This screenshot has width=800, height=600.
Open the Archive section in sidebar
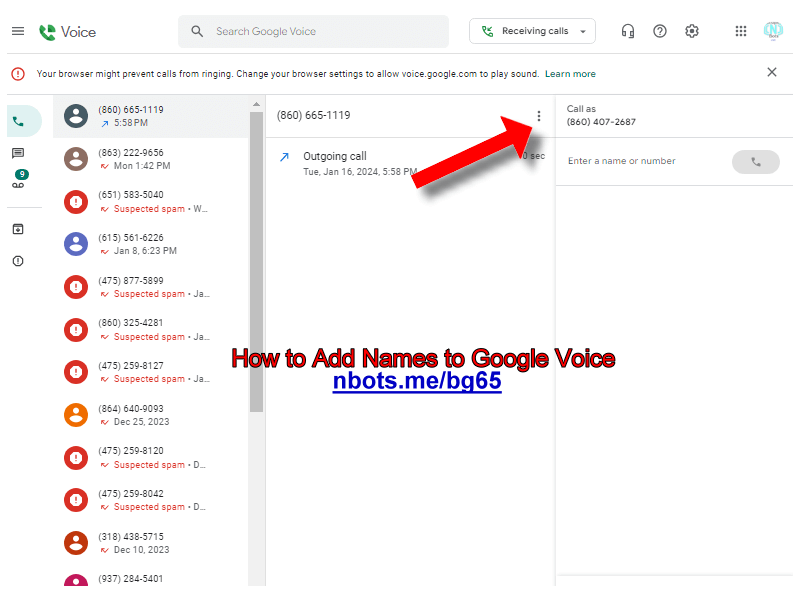pyautogui.click(x=18, y=229)
